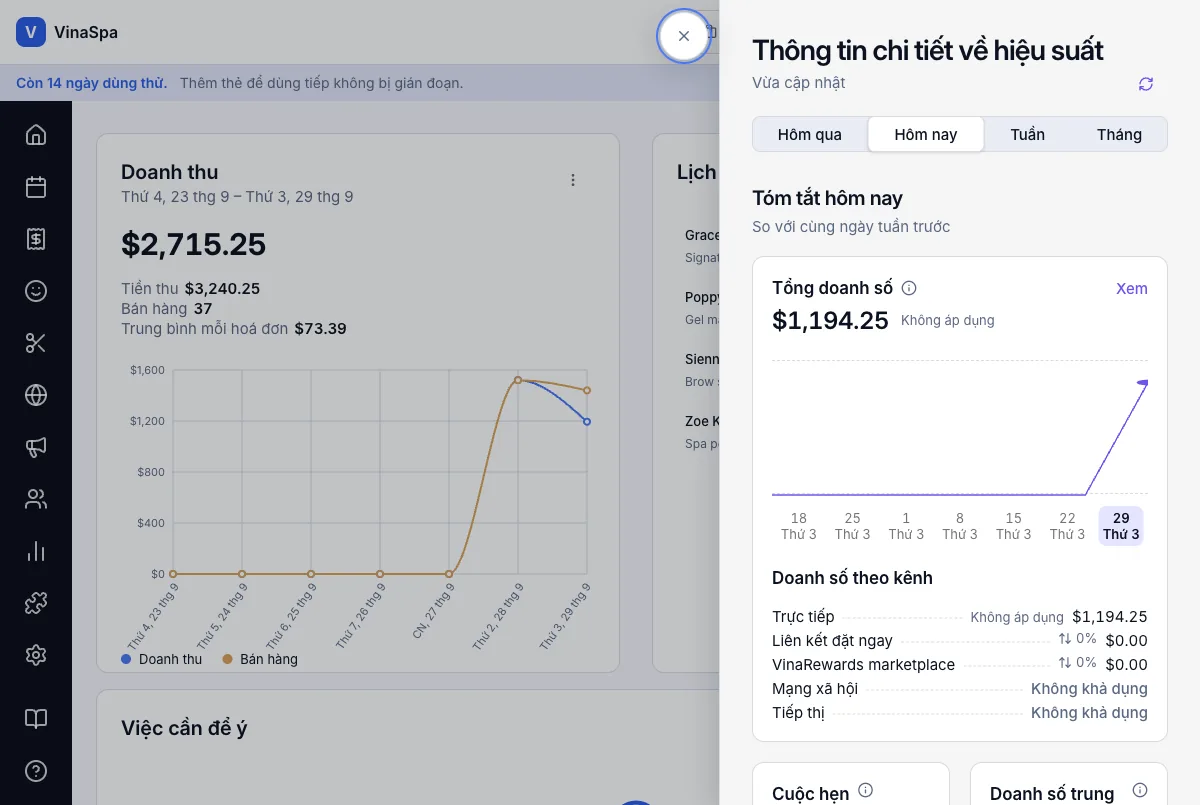Open the Sales receipt icon in sidebar

pyautogui.click(x=36, y=239)
